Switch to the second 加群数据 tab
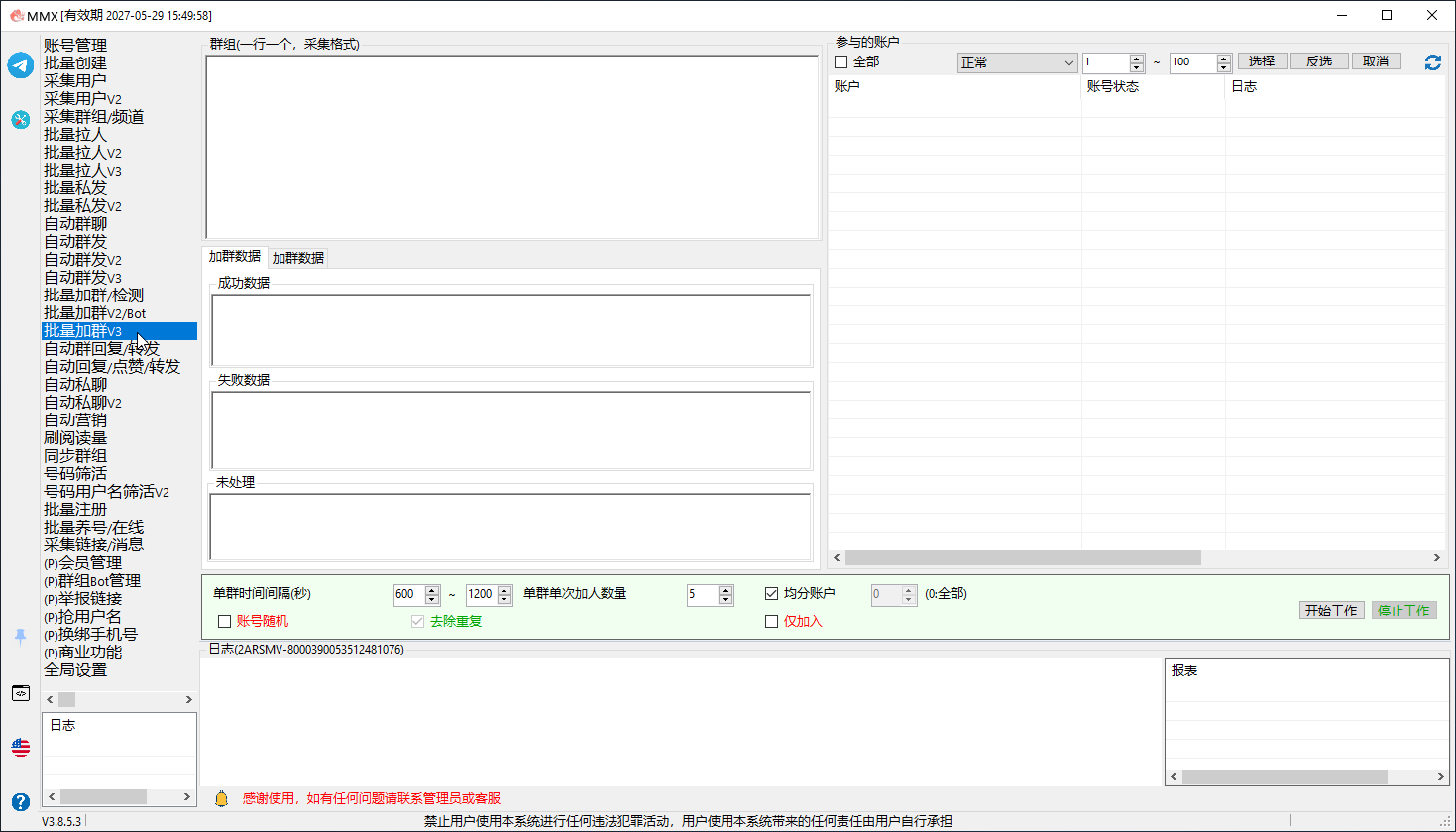Image resolution: width=1456 pixels, height=832 pixels. [x=298, y=258]
